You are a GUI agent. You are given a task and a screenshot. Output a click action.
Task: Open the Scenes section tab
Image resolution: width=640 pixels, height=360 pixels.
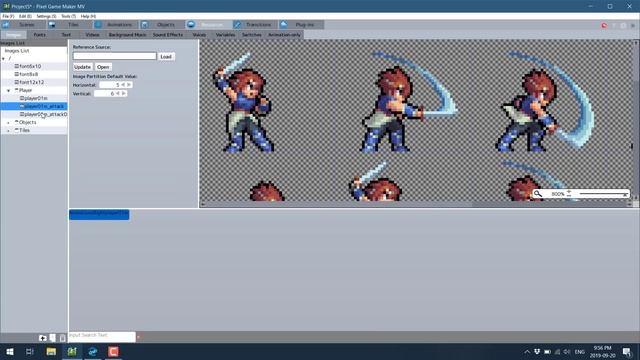(23, 24)
